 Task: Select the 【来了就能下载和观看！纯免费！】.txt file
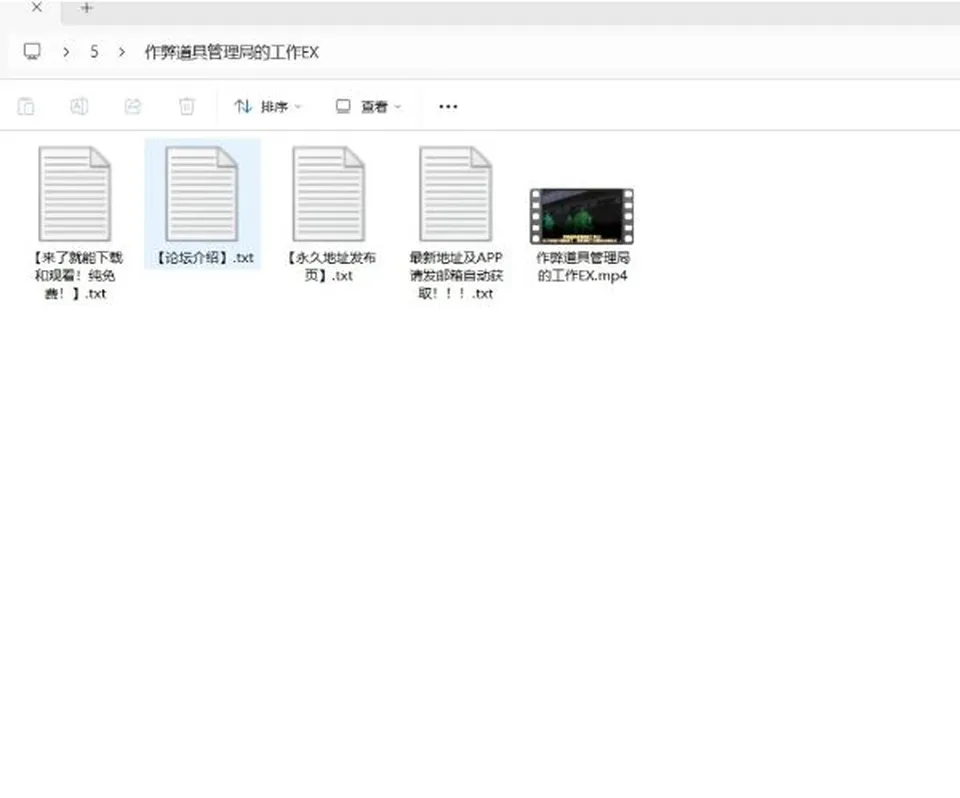[x=75, y=222]
